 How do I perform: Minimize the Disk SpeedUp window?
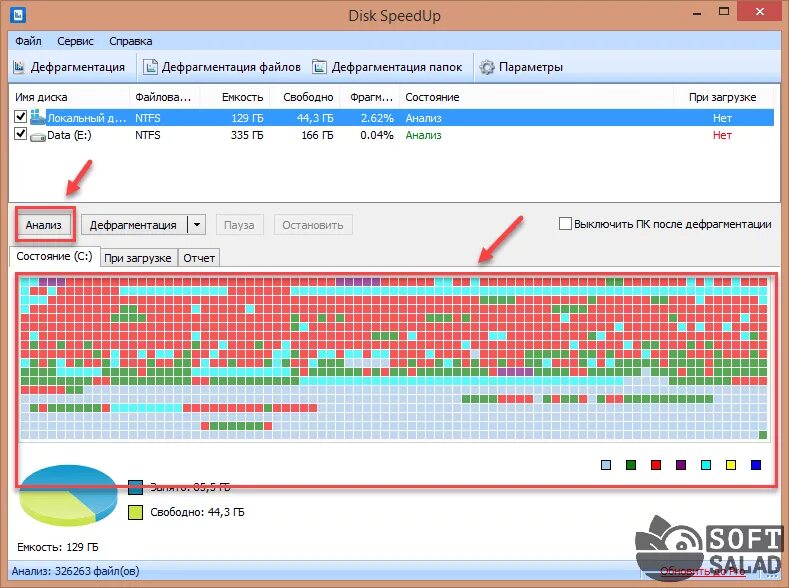[697, 13]
